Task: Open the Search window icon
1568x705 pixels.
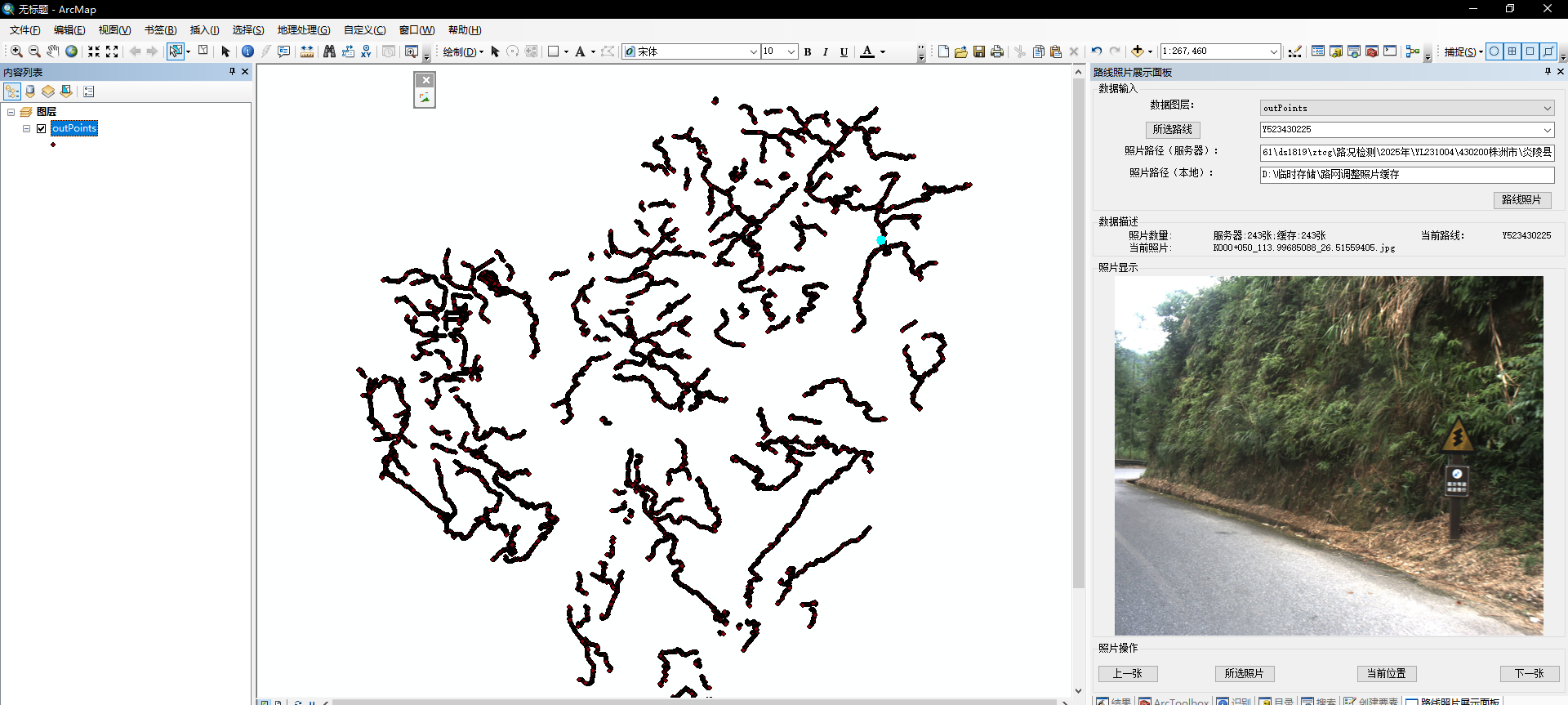Action: [1354, 51]
